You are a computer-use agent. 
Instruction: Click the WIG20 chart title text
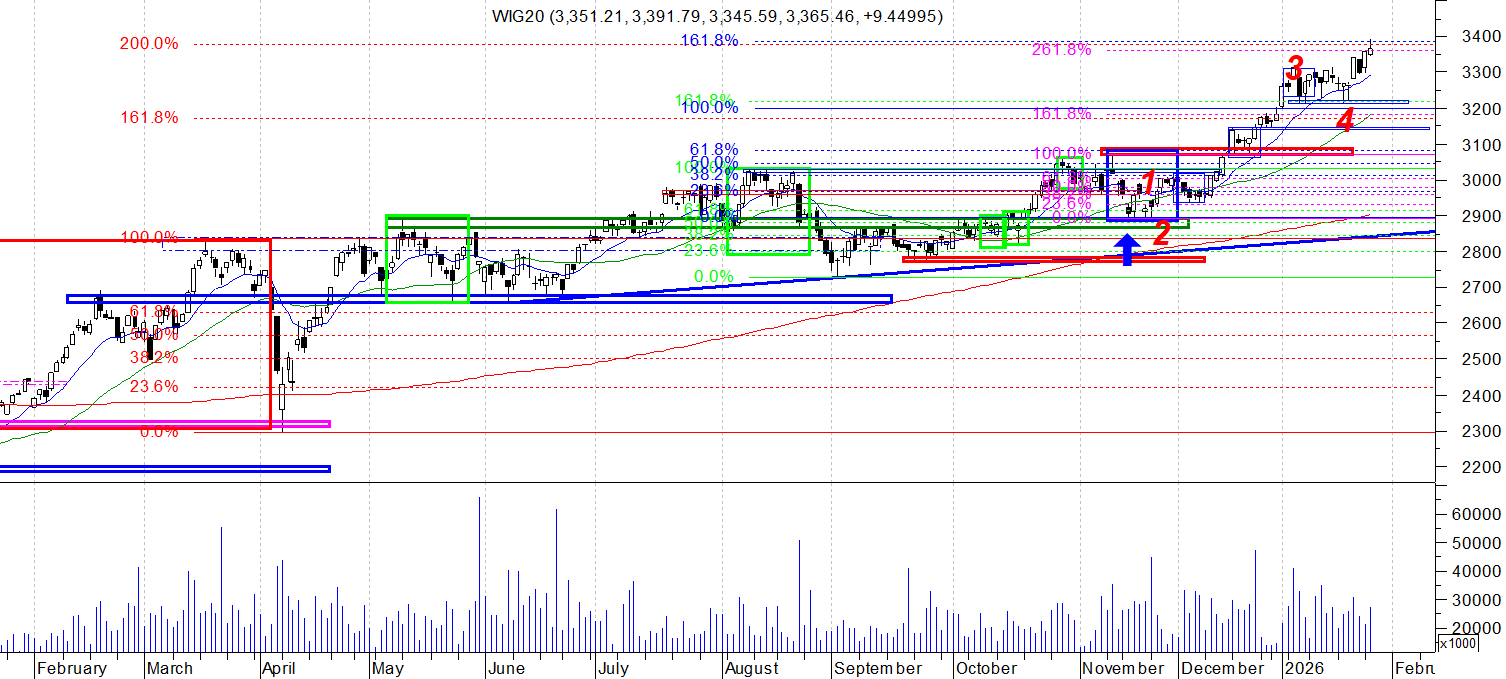click(716, 16)
